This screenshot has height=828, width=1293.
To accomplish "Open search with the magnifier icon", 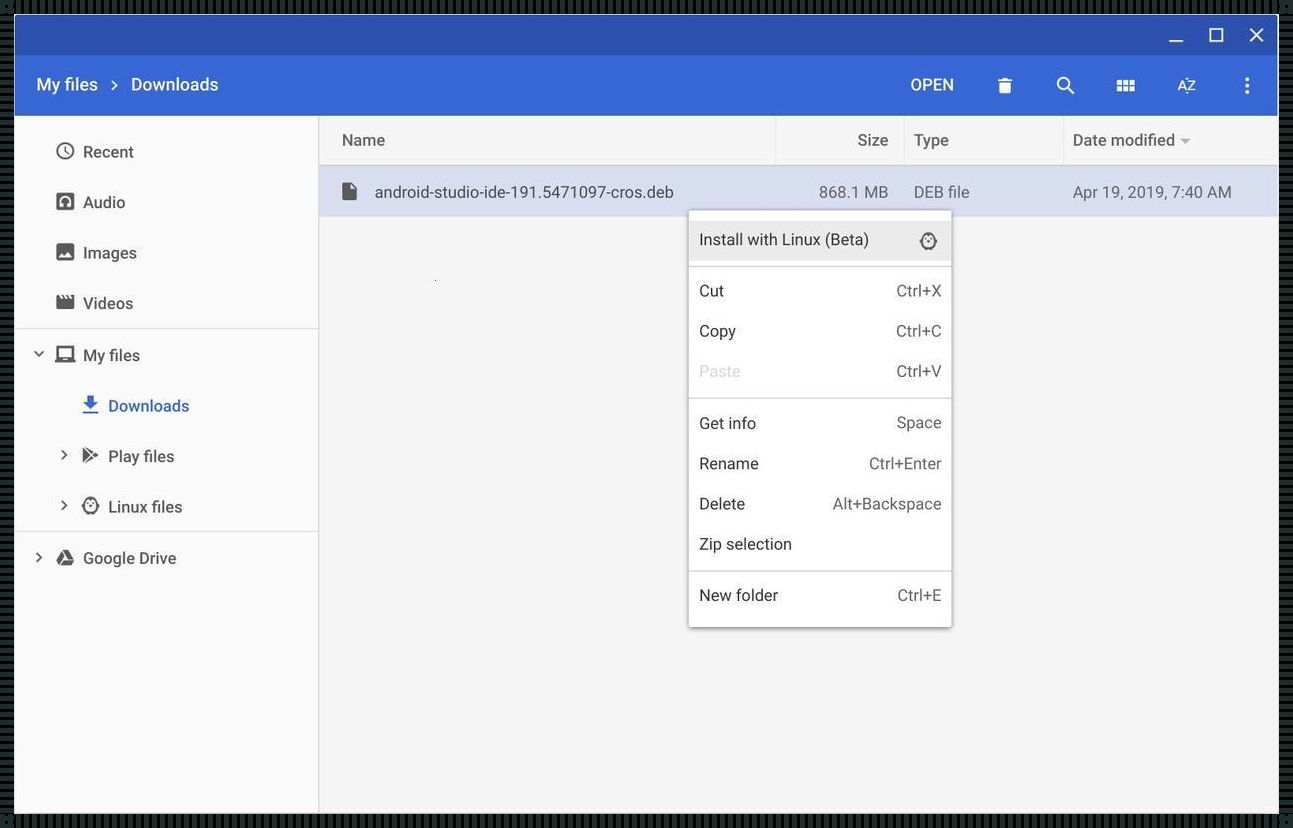I will tap(1065, 86).
